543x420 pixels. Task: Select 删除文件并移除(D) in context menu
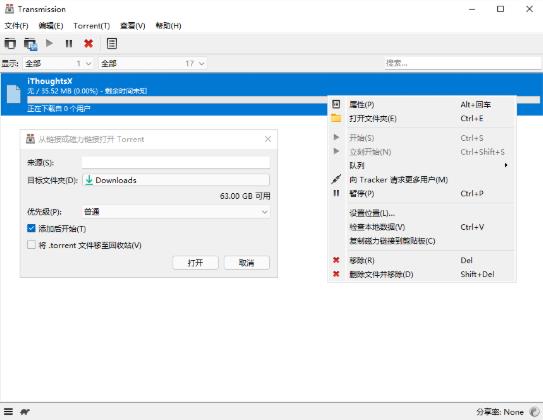[422, 274]
